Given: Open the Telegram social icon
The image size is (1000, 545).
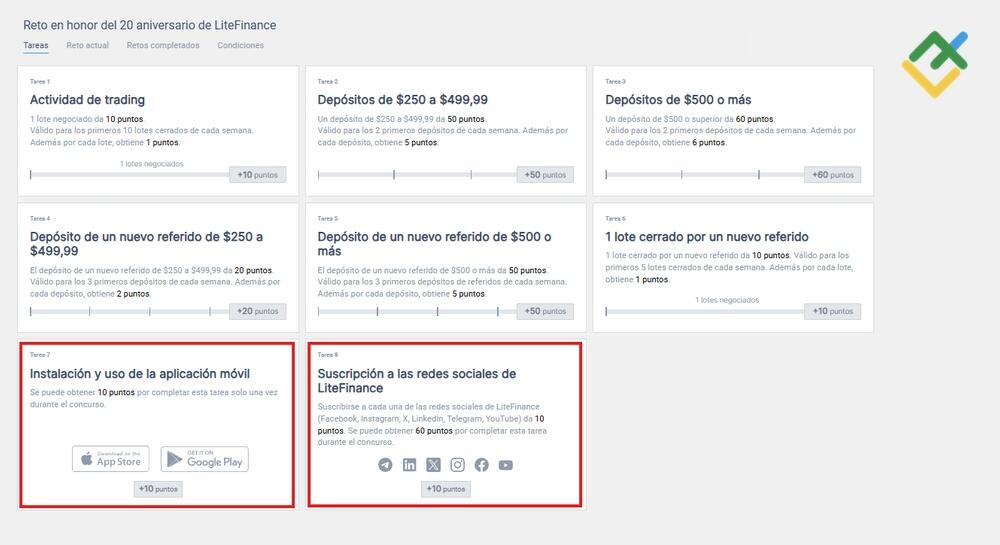Looking at the screenshot, I should (385, 465).
